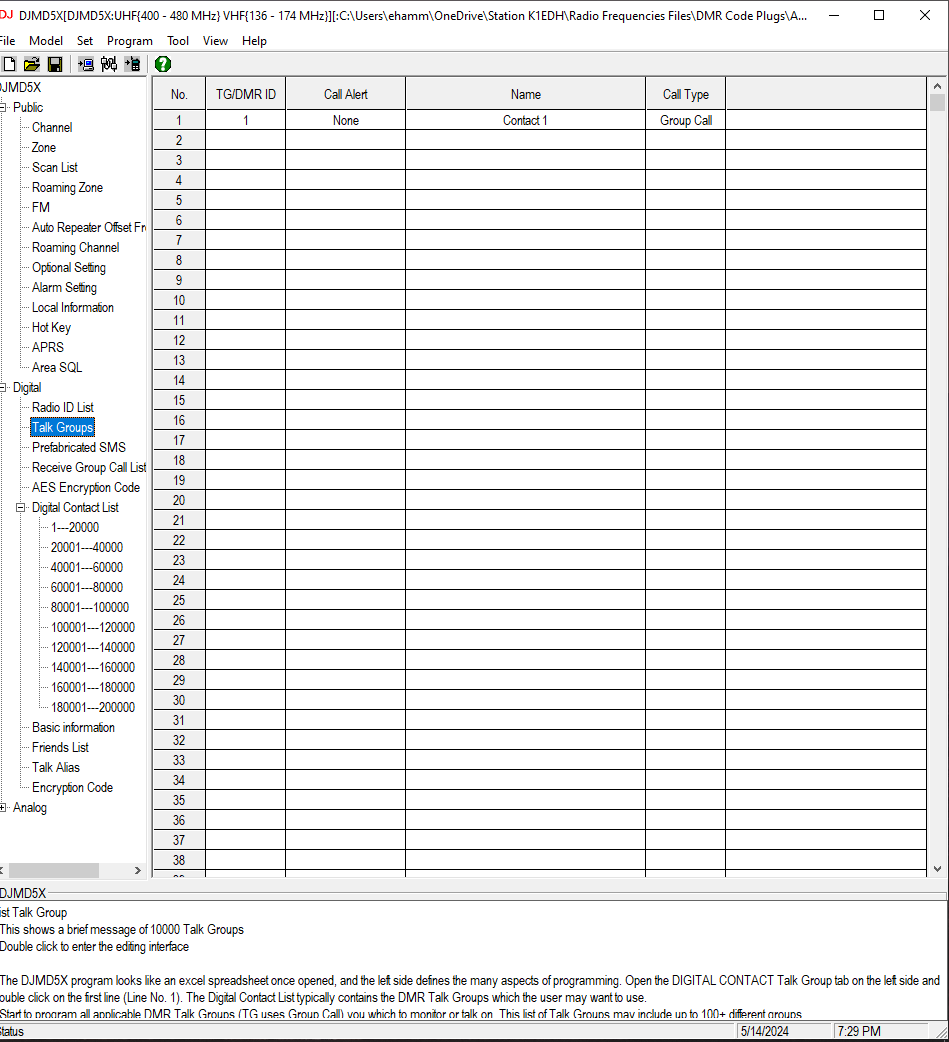Image resolution: width=949 pixels, height=1042 pixels.
Task: Select the 'Group Call' cell
Action: (x=685, y=120)
